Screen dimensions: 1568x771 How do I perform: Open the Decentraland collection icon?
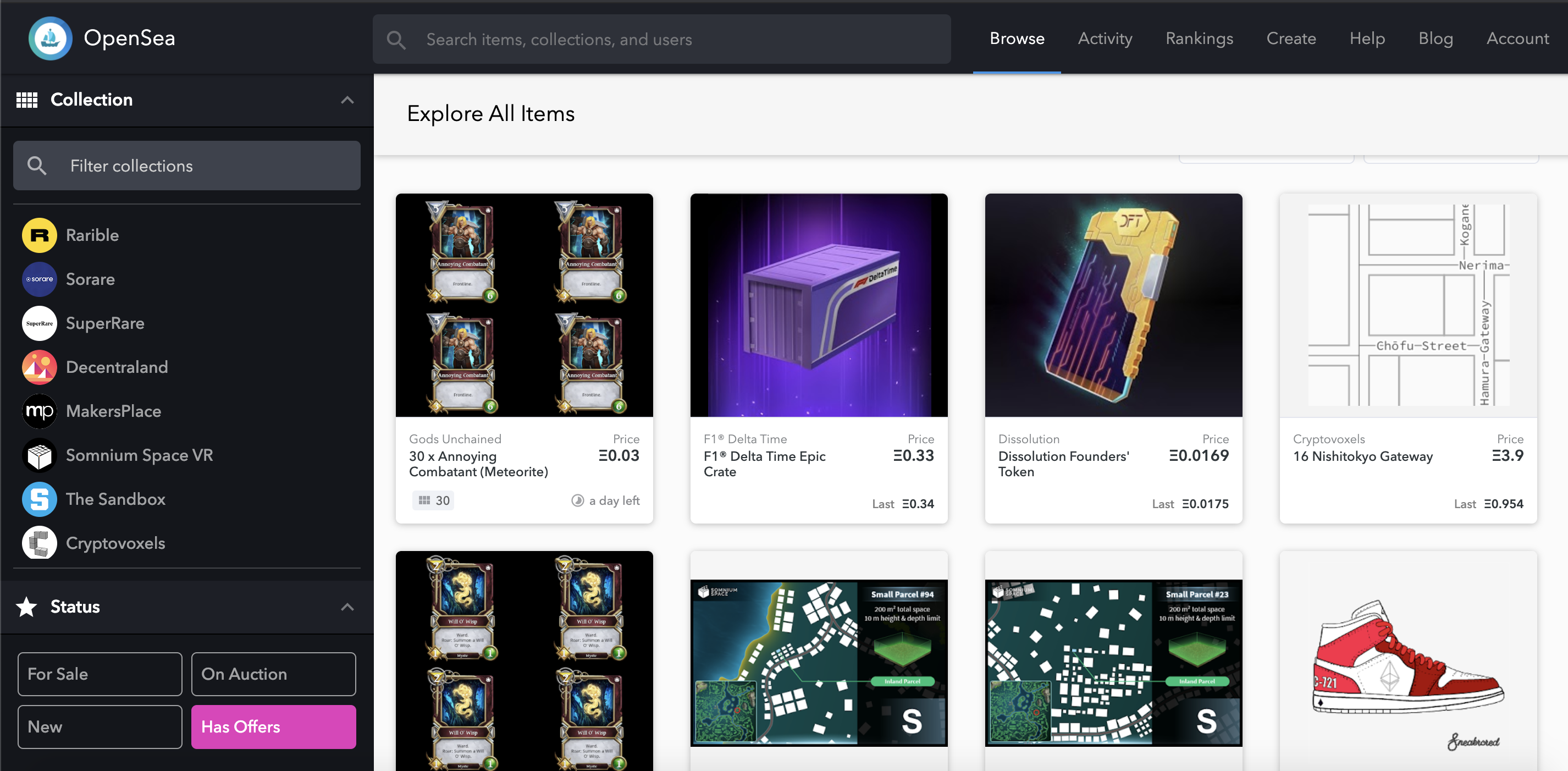pyautogui.click(x=40, y=367)
